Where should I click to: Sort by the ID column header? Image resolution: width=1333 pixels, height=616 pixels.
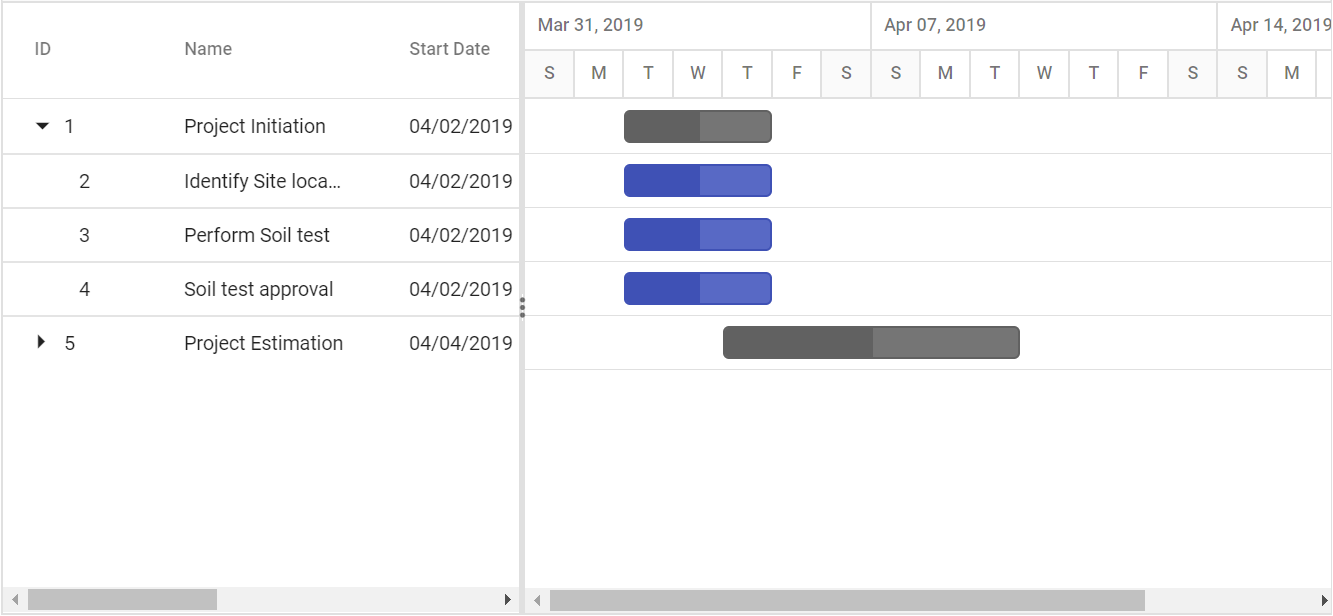(43, 49)
